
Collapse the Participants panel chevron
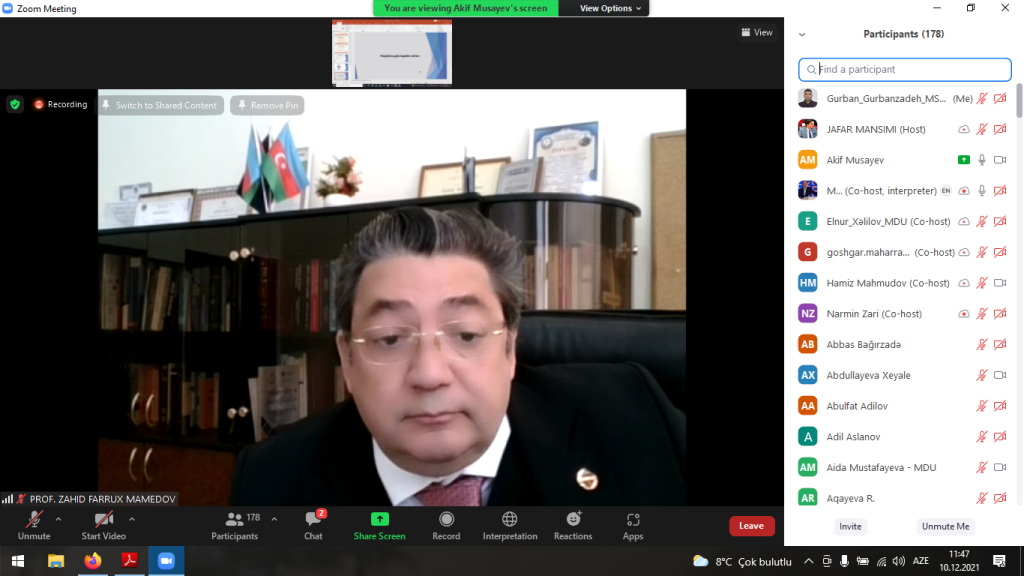click(802, 35)
